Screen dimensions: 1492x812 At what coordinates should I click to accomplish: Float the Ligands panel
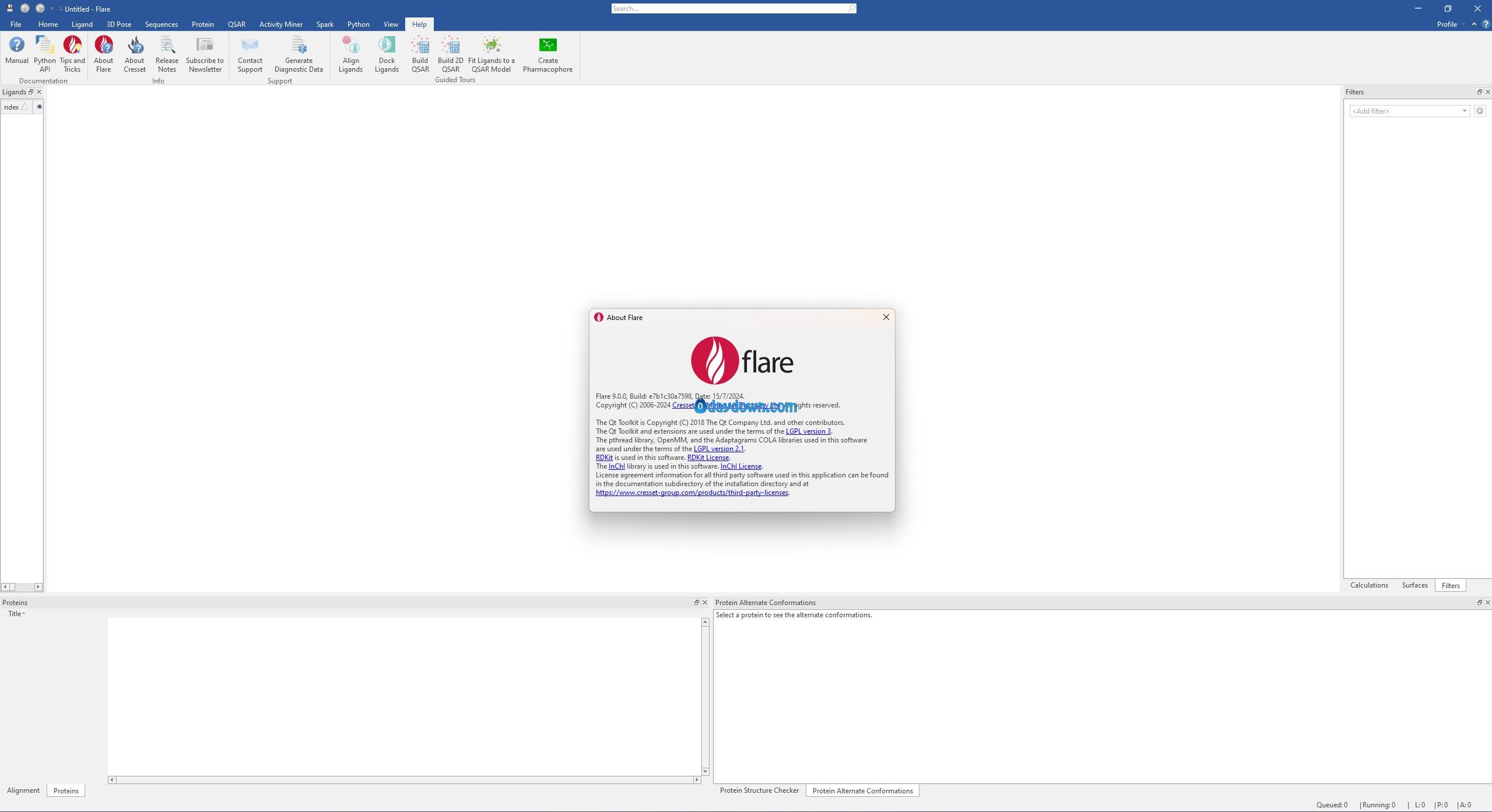(x=31, y=92)
